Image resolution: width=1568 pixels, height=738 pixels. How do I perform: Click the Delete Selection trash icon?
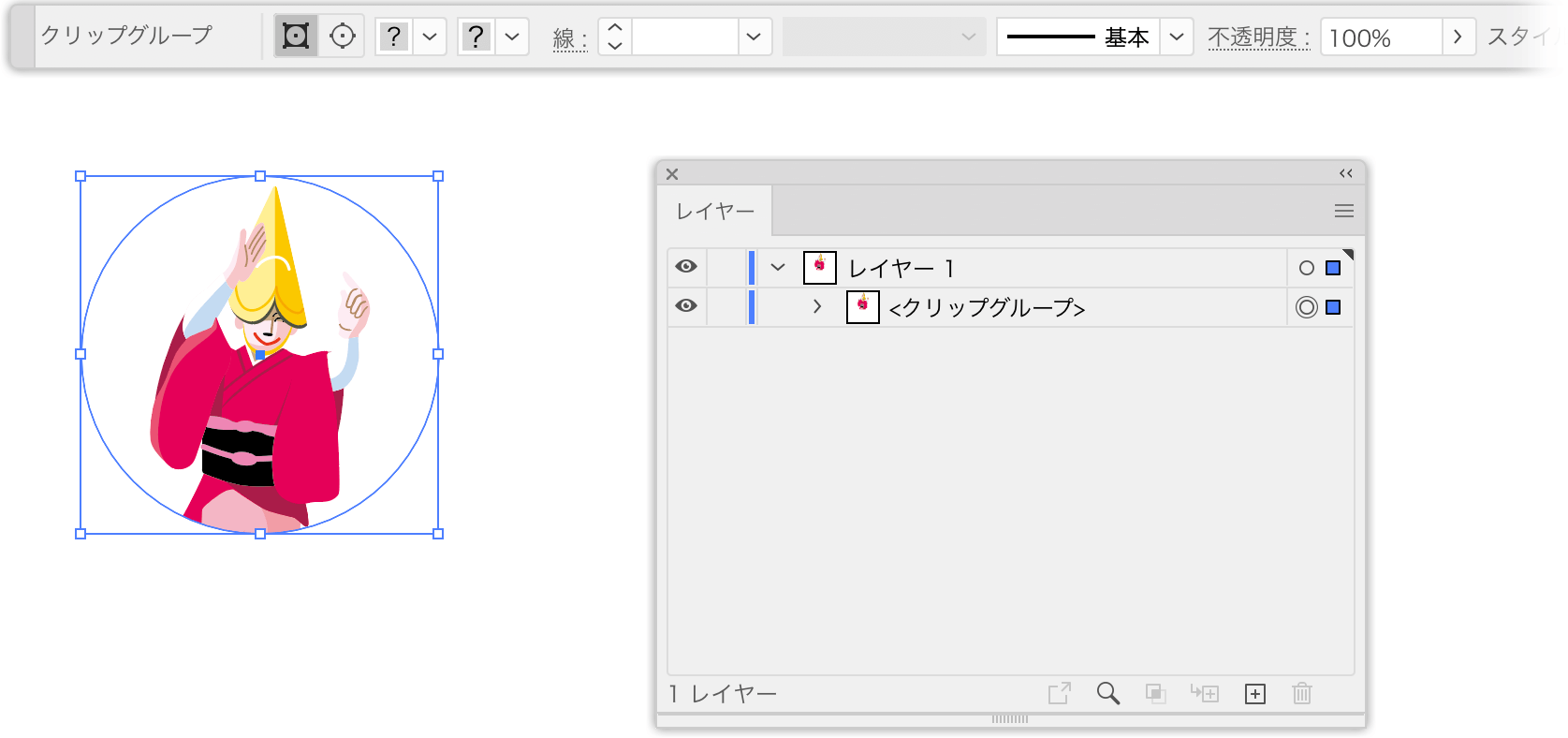pos(1302,693)
